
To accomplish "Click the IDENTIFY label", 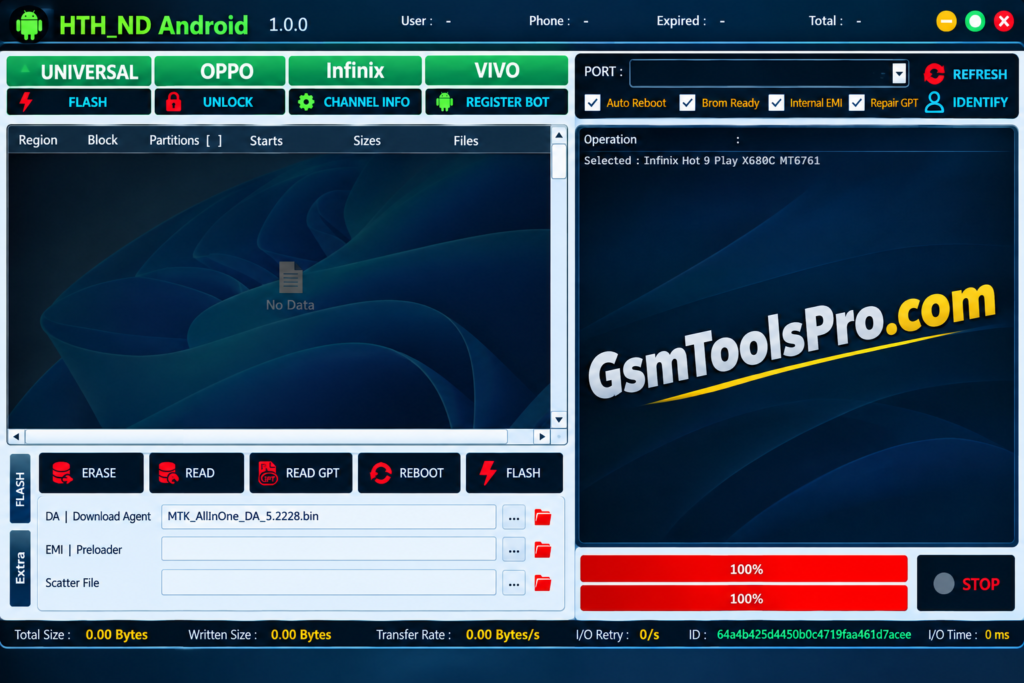I will click(x=980, y=103).
